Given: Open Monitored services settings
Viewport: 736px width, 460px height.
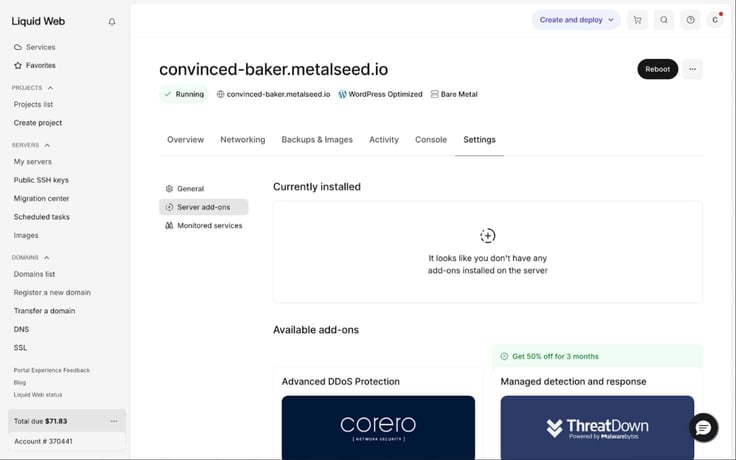Looking at the screenshot, I should [x=204, y=225].
